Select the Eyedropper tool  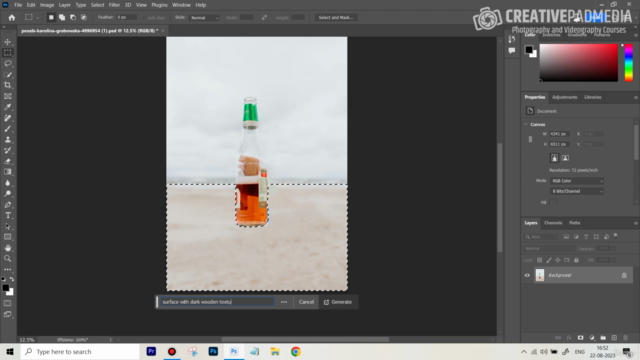tap(8, 107)
